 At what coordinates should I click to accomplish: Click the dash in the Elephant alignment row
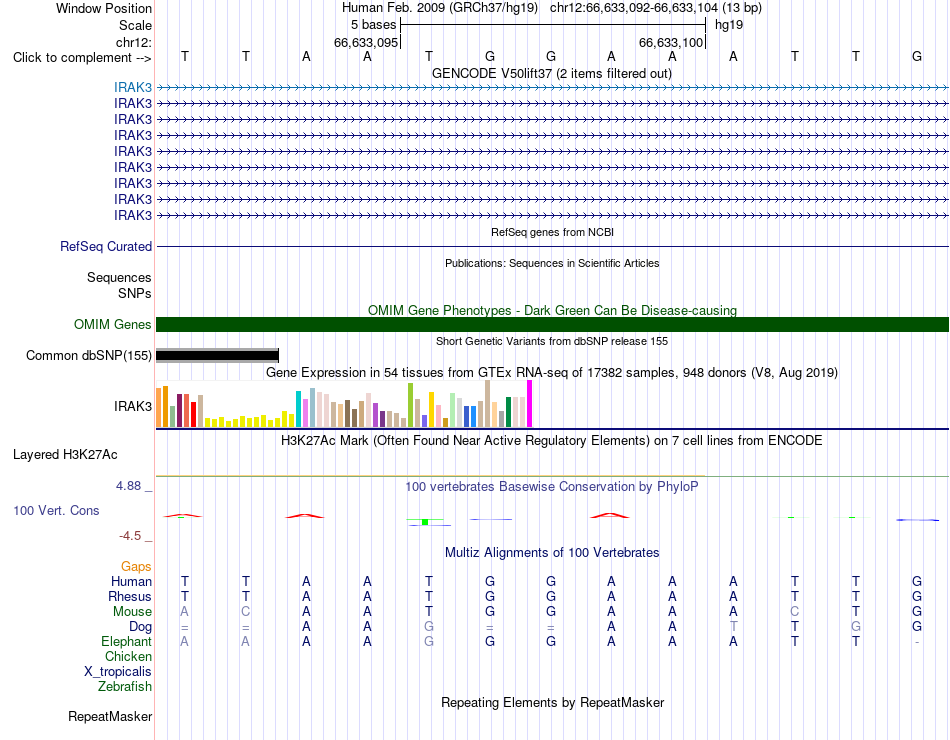coord(917,642)
